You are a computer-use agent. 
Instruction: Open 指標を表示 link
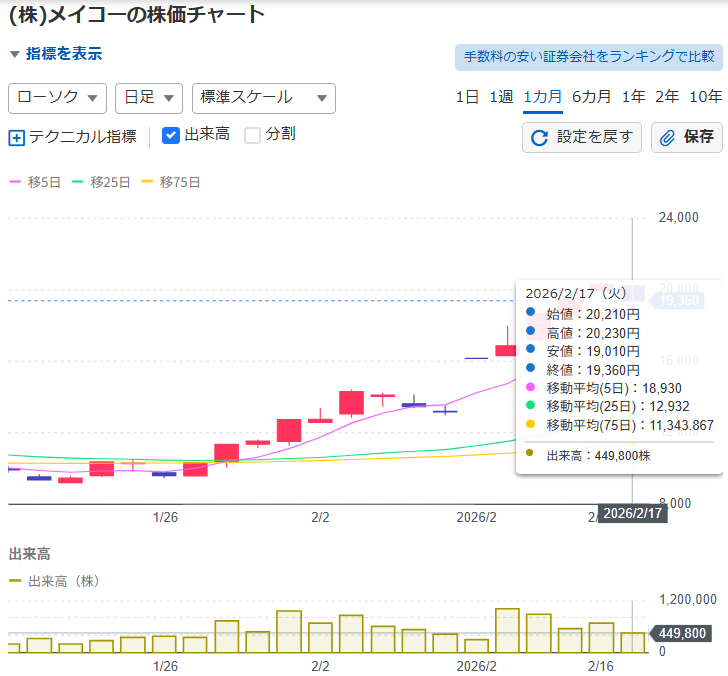[x=64, y=54]
